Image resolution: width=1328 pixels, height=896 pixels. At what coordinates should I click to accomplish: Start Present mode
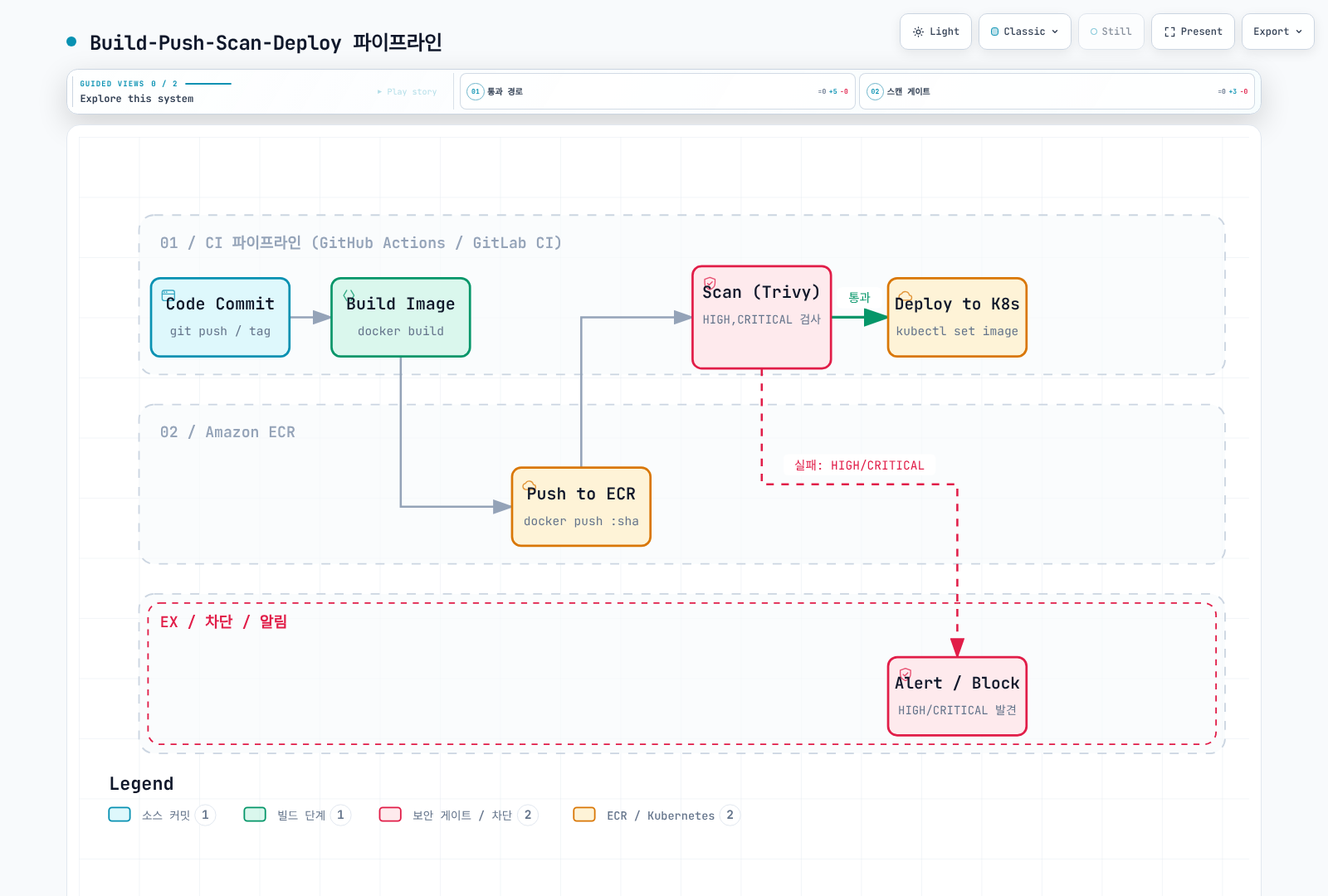[1193, 32]
